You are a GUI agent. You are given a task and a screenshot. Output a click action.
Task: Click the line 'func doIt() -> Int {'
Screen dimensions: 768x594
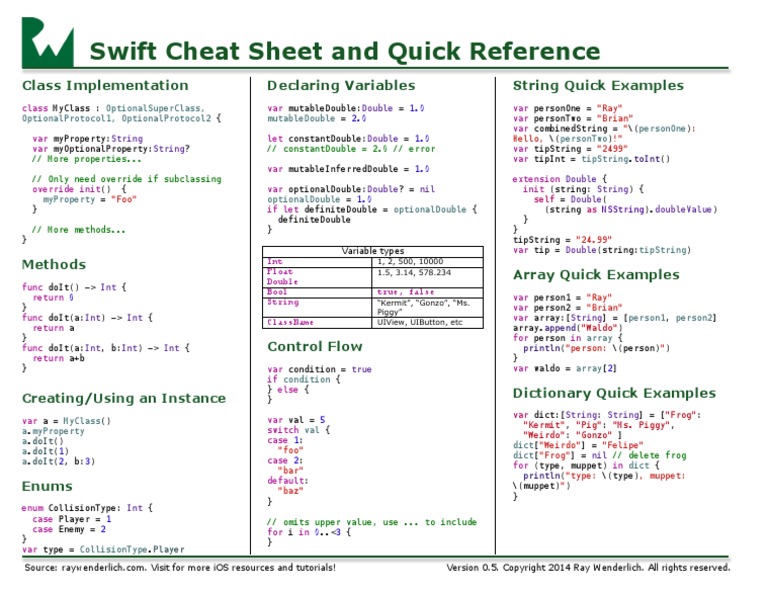coord(74,287)
